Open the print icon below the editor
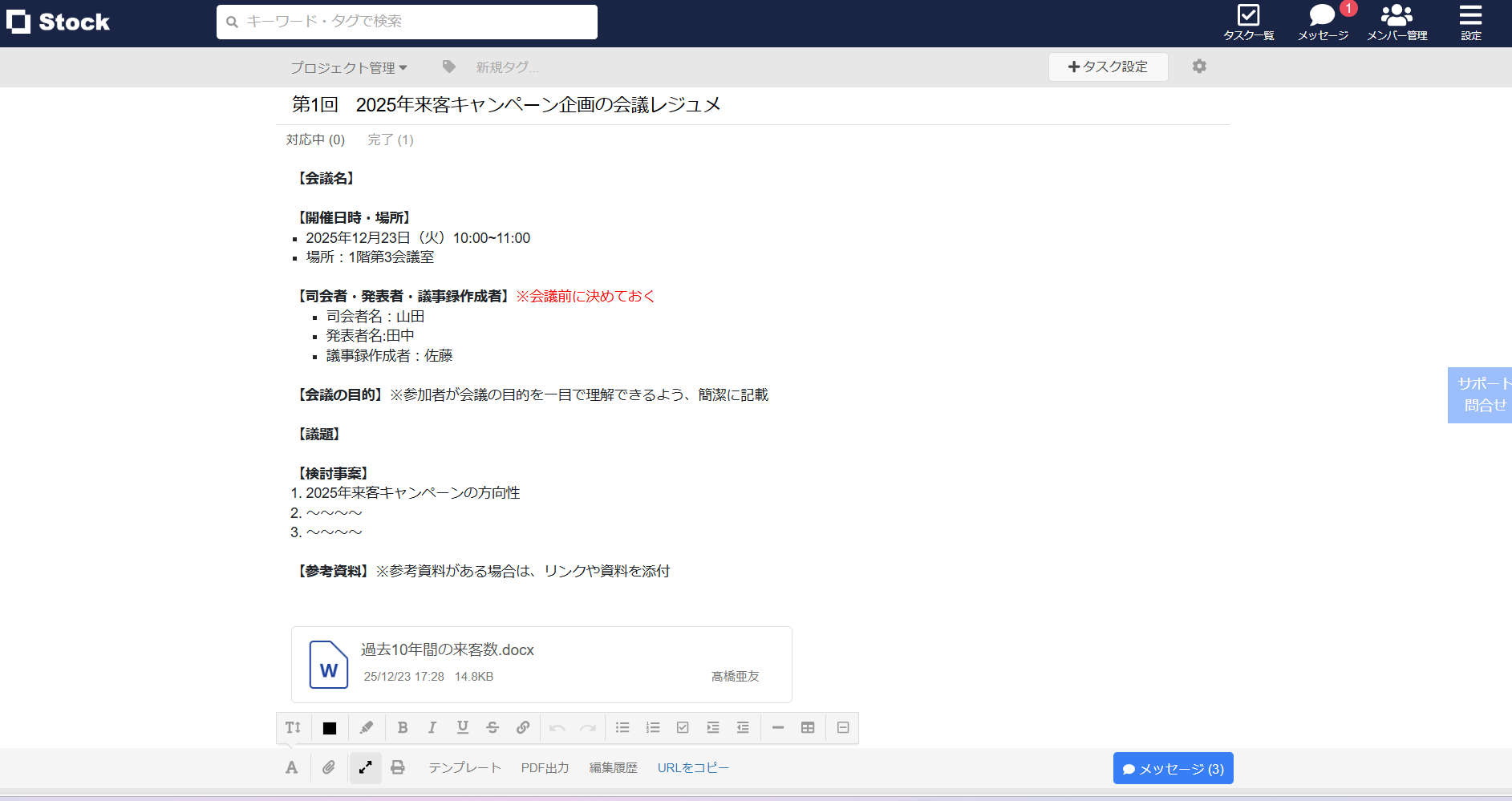This screenshot has width=1512, height=801. (398, 767)
